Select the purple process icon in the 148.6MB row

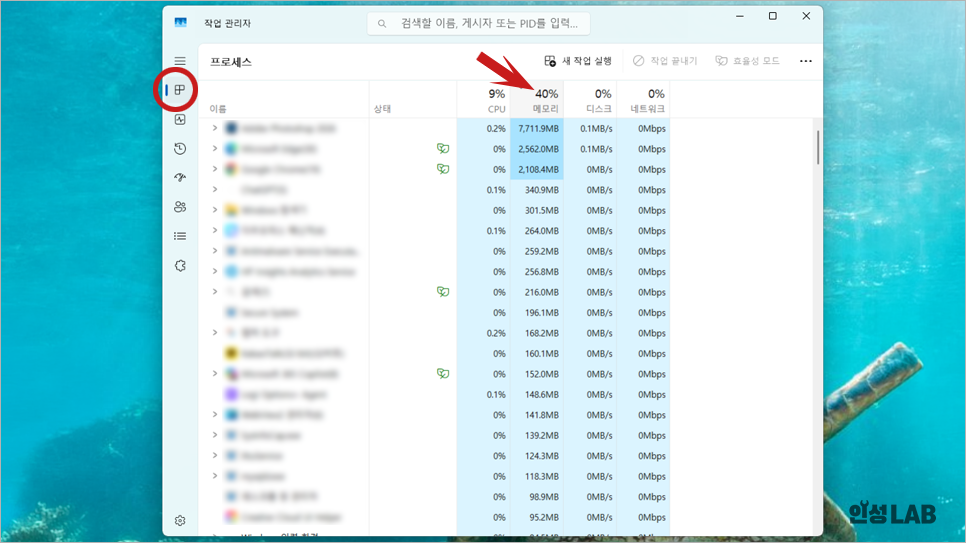(x=231, y=394)
